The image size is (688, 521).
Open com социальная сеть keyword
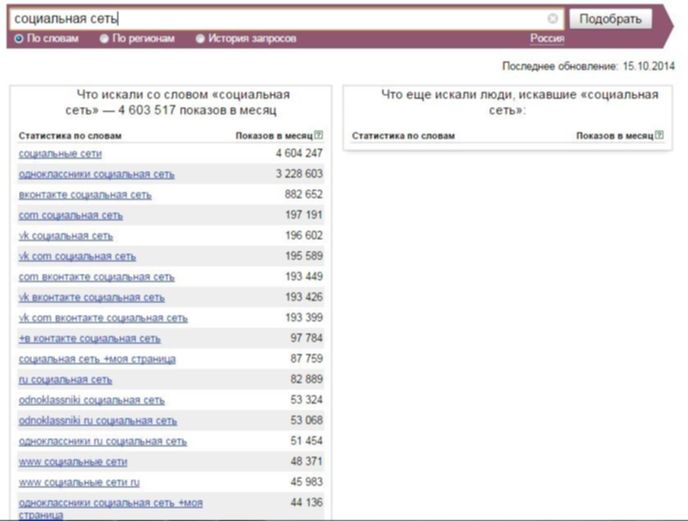pyautogui.click(x=70, y=215)
